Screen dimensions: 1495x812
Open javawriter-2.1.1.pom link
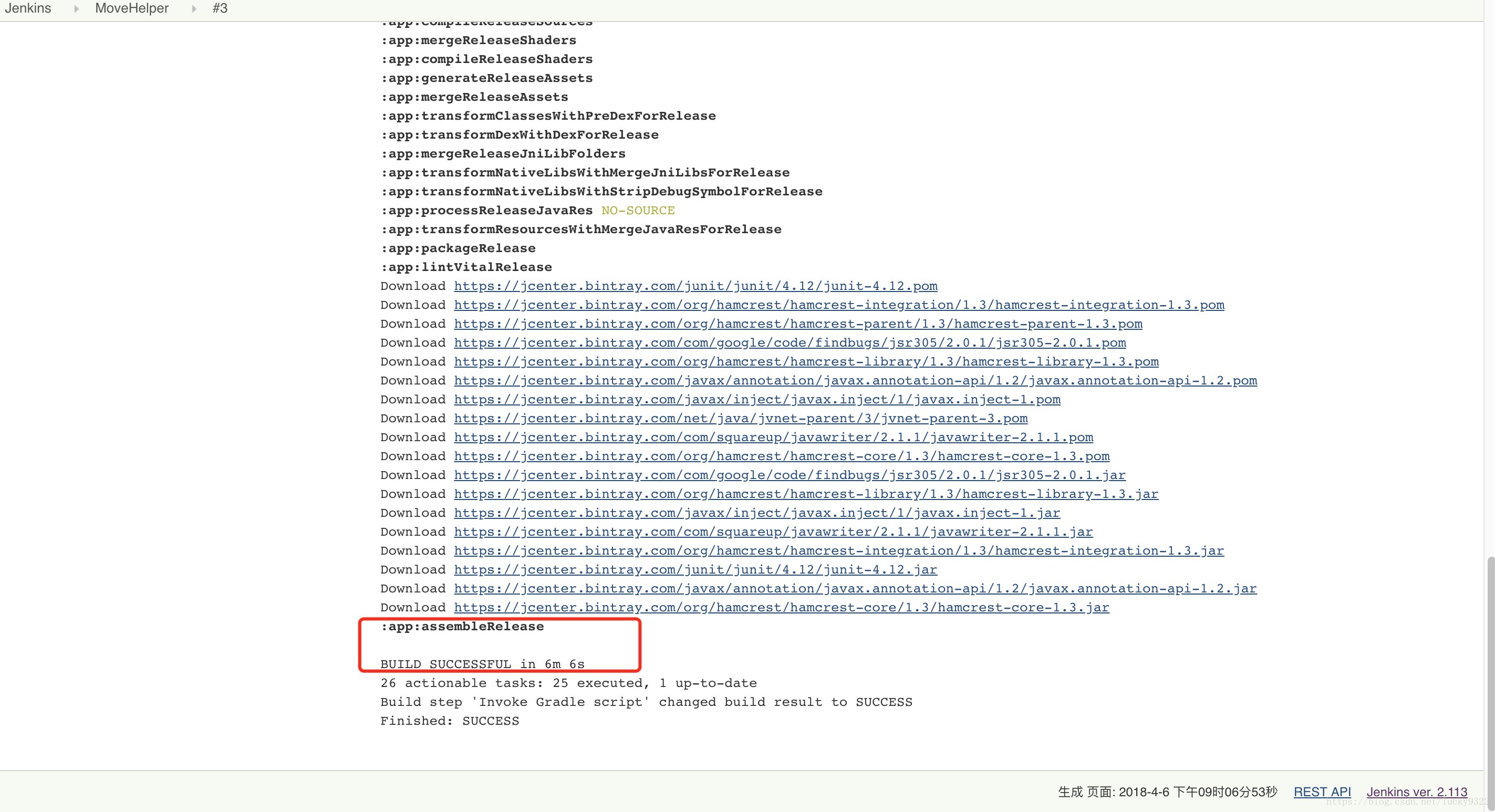(773, 438)
